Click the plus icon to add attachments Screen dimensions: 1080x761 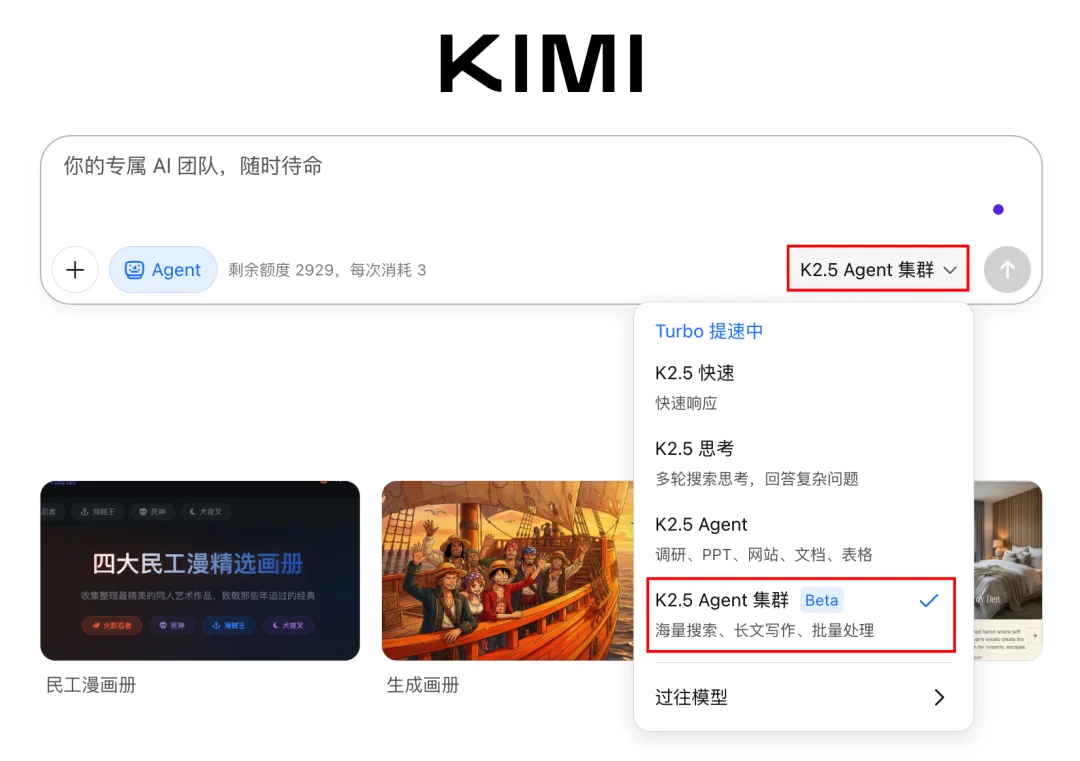(75, 269)
